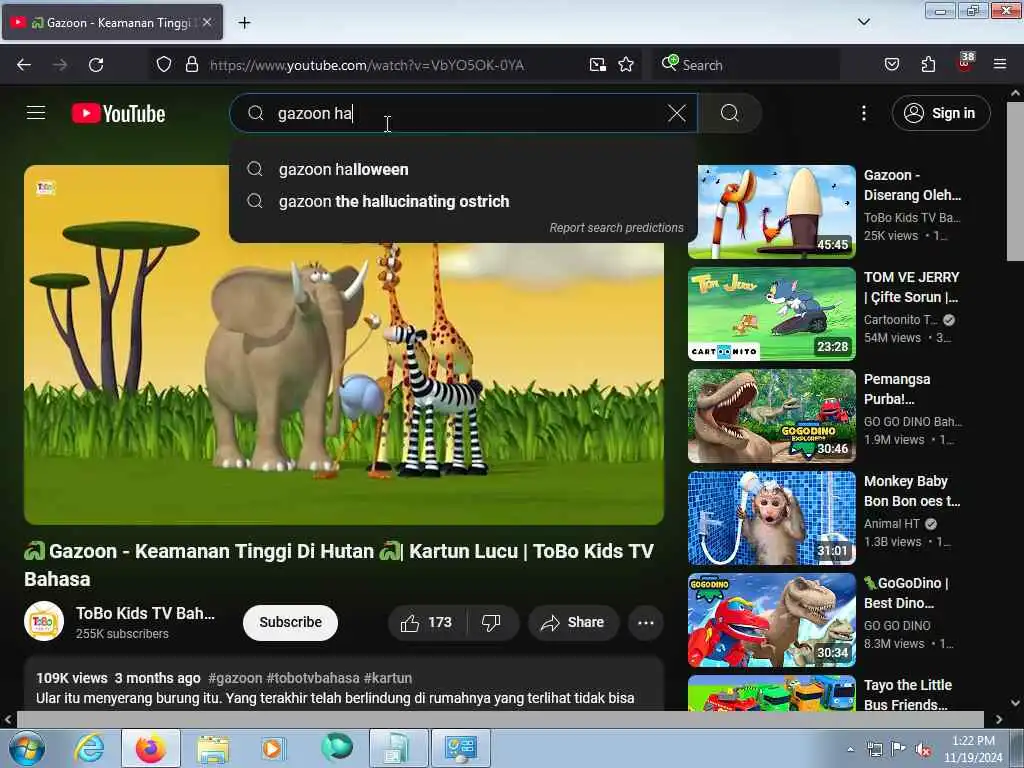Screen dimensions: 1024x768
Task: Click the padlock site information icon
Action: click(x=191, y=65)
